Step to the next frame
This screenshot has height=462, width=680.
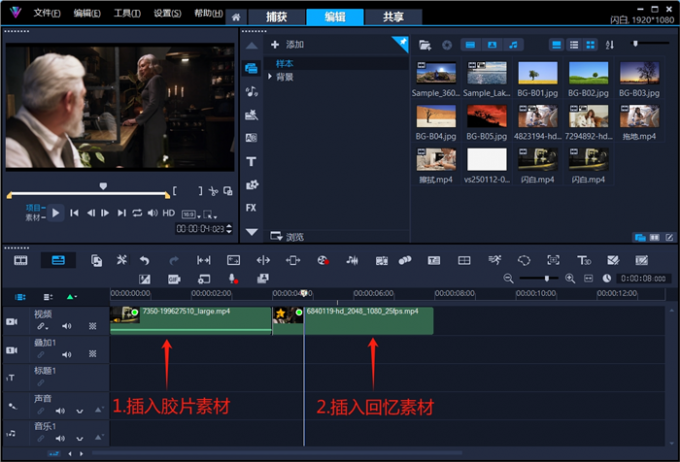point(105,213)
